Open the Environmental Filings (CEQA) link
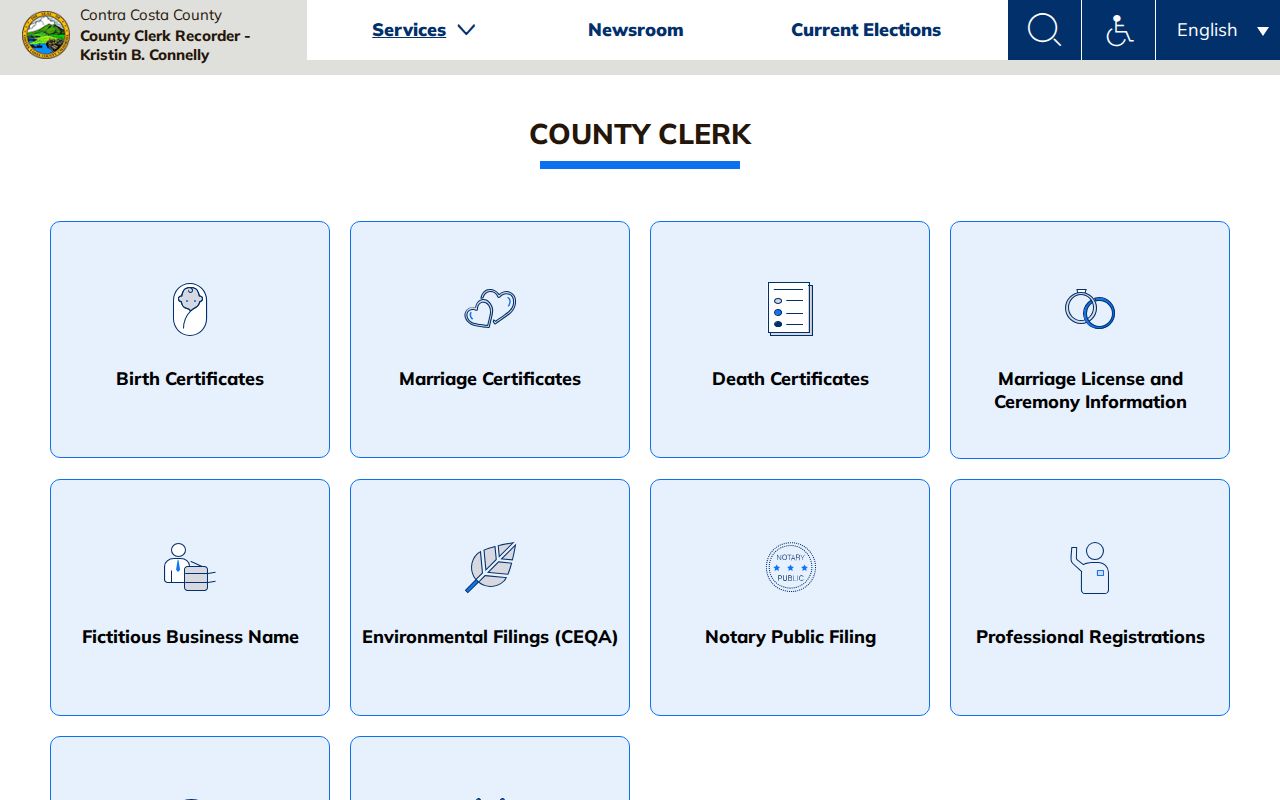 point(490,637)
